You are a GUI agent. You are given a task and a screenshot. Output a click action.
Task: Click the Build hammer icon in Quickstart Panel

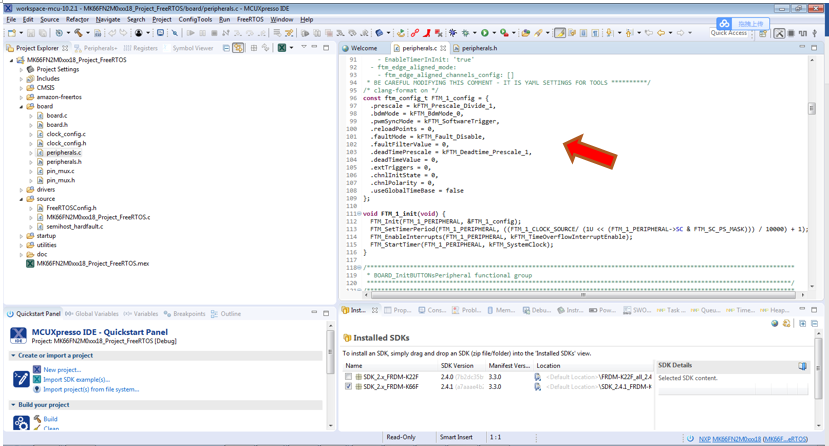click(37, 419)
